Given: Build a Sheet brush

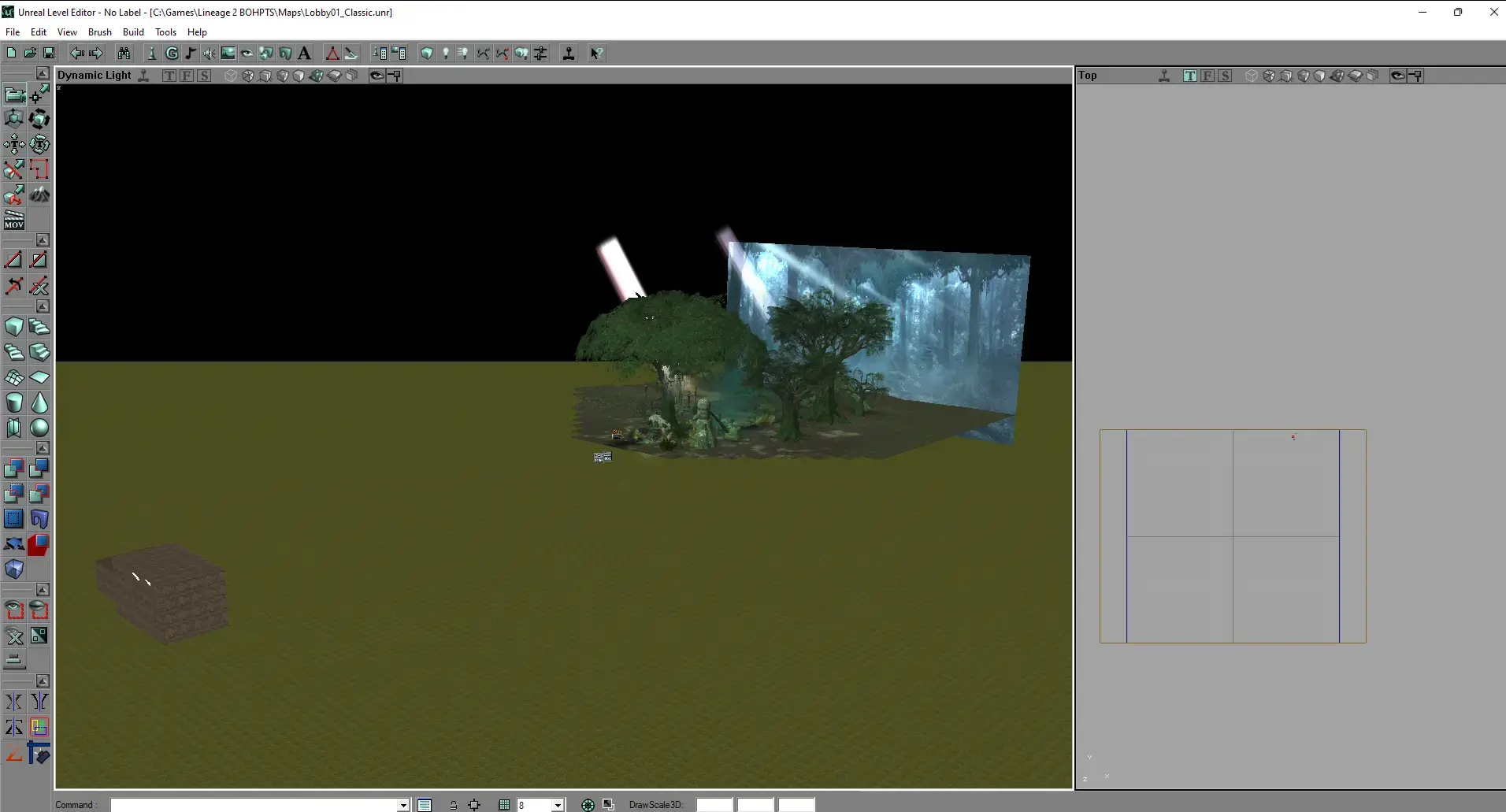Looking at the screenshot, I should [x=39, y=377].
